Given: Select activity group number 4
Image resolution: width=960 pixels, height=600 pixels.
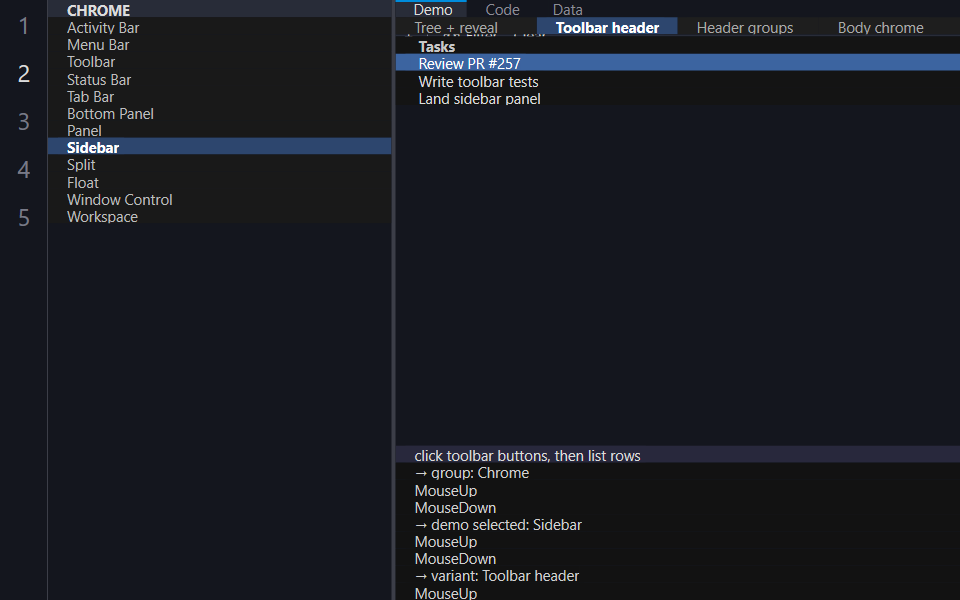Looking at the screenshot, I should coord(23,170).
